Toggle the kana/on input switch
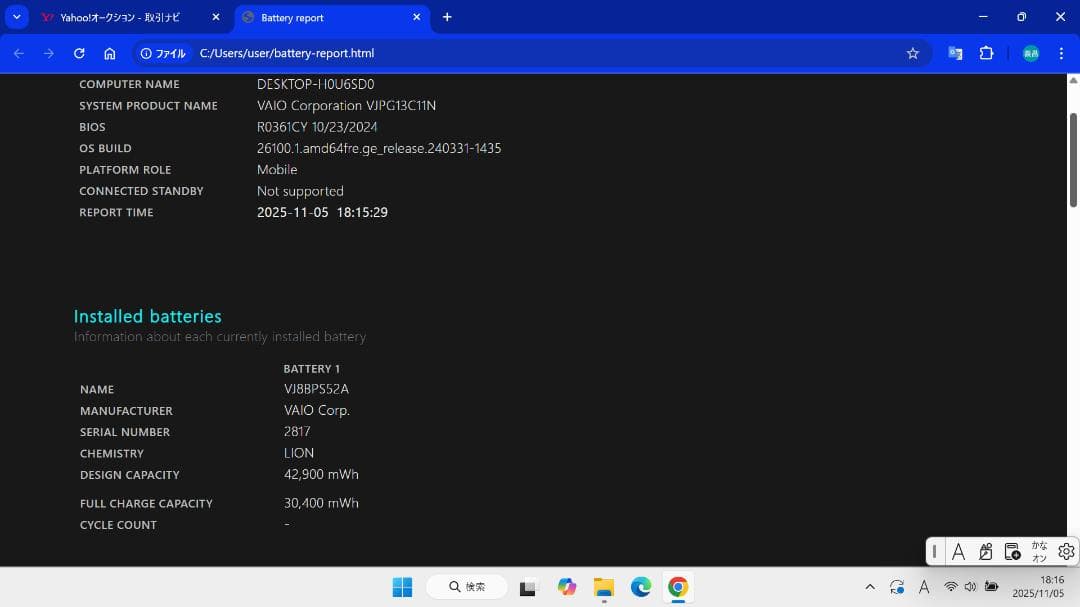 [1040, 551]
